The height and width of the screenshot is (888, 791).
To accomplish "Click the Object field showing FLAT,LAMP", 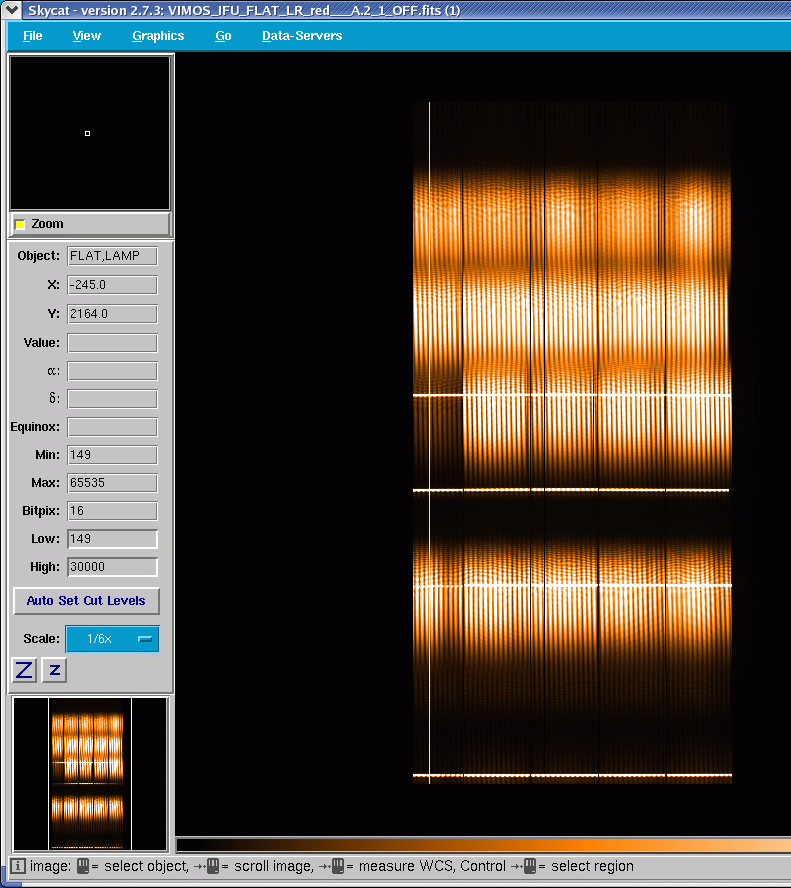I will click(x=112, y=256).
